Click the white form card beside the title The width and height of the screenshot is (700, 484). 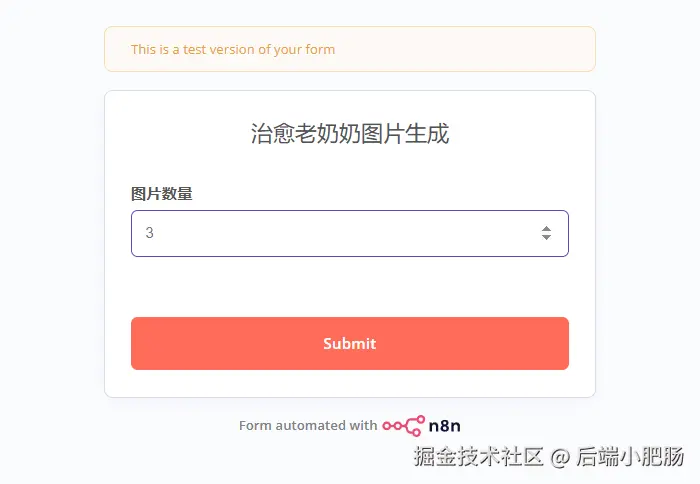coord(520,134)
